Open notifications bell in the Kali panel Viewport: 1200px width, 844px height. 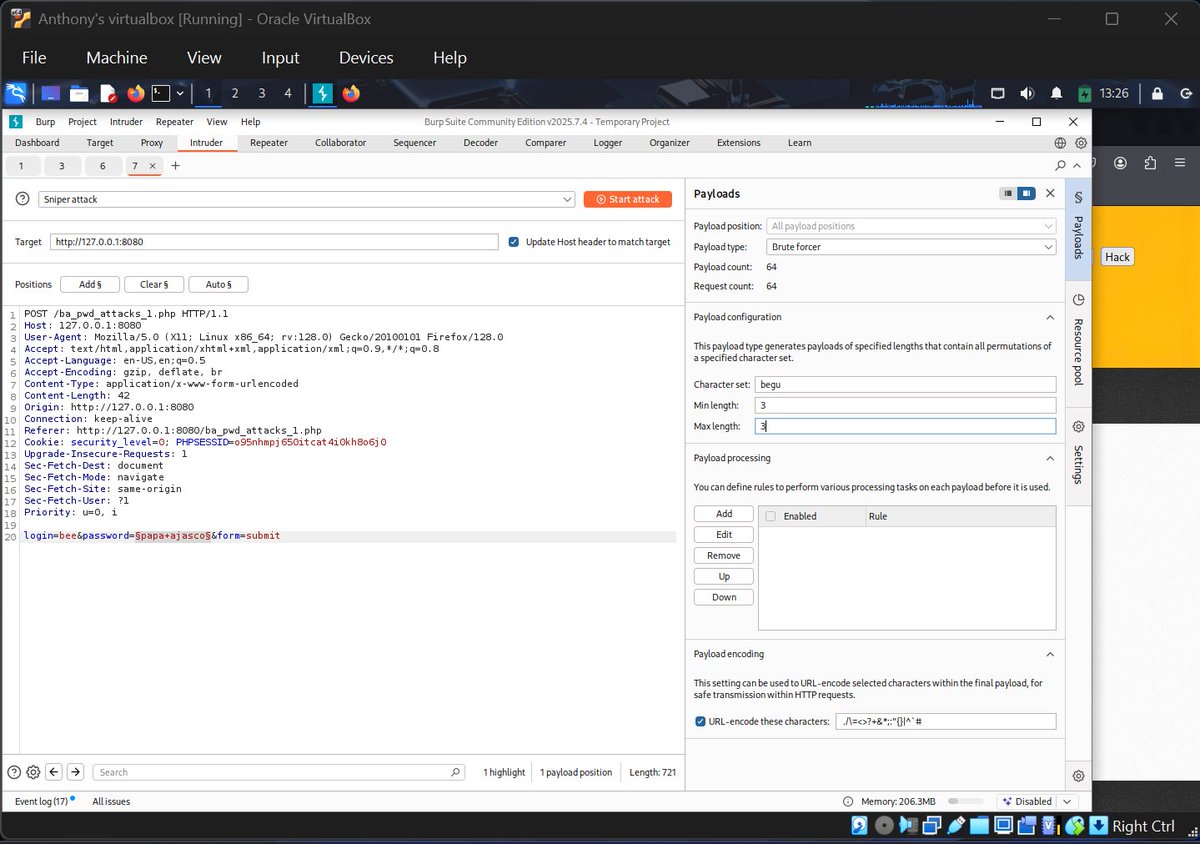(1056, 93)
